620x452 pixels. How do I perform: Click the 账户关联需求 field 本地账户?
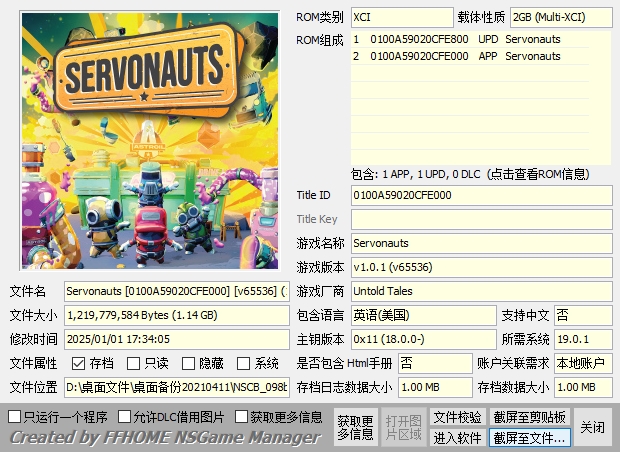coord(583,363)
